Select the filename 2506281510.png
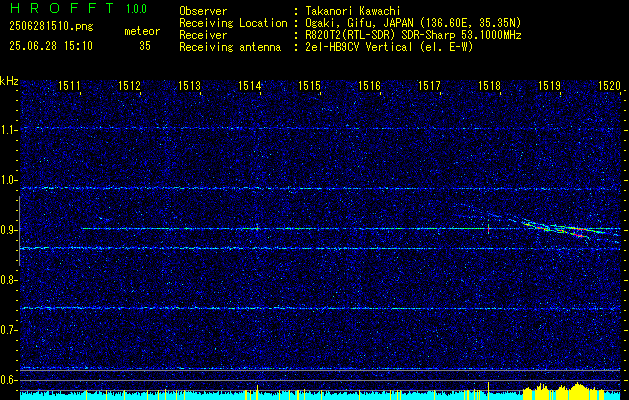 pyautogui.click(x=51, y=26)
